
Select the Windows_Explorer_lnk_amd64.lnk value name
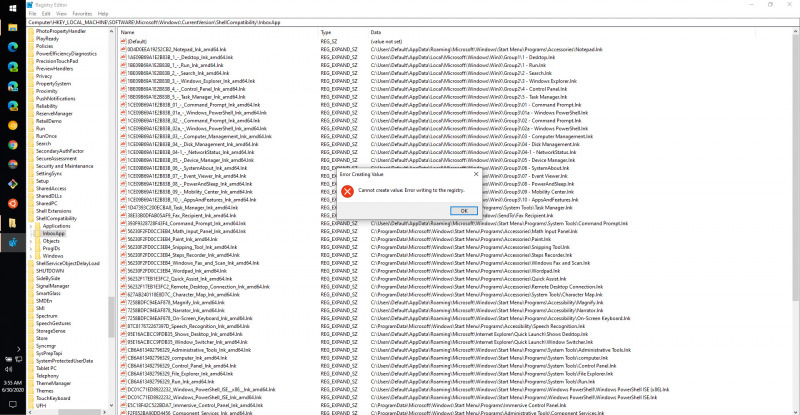[x=191, y=81]
